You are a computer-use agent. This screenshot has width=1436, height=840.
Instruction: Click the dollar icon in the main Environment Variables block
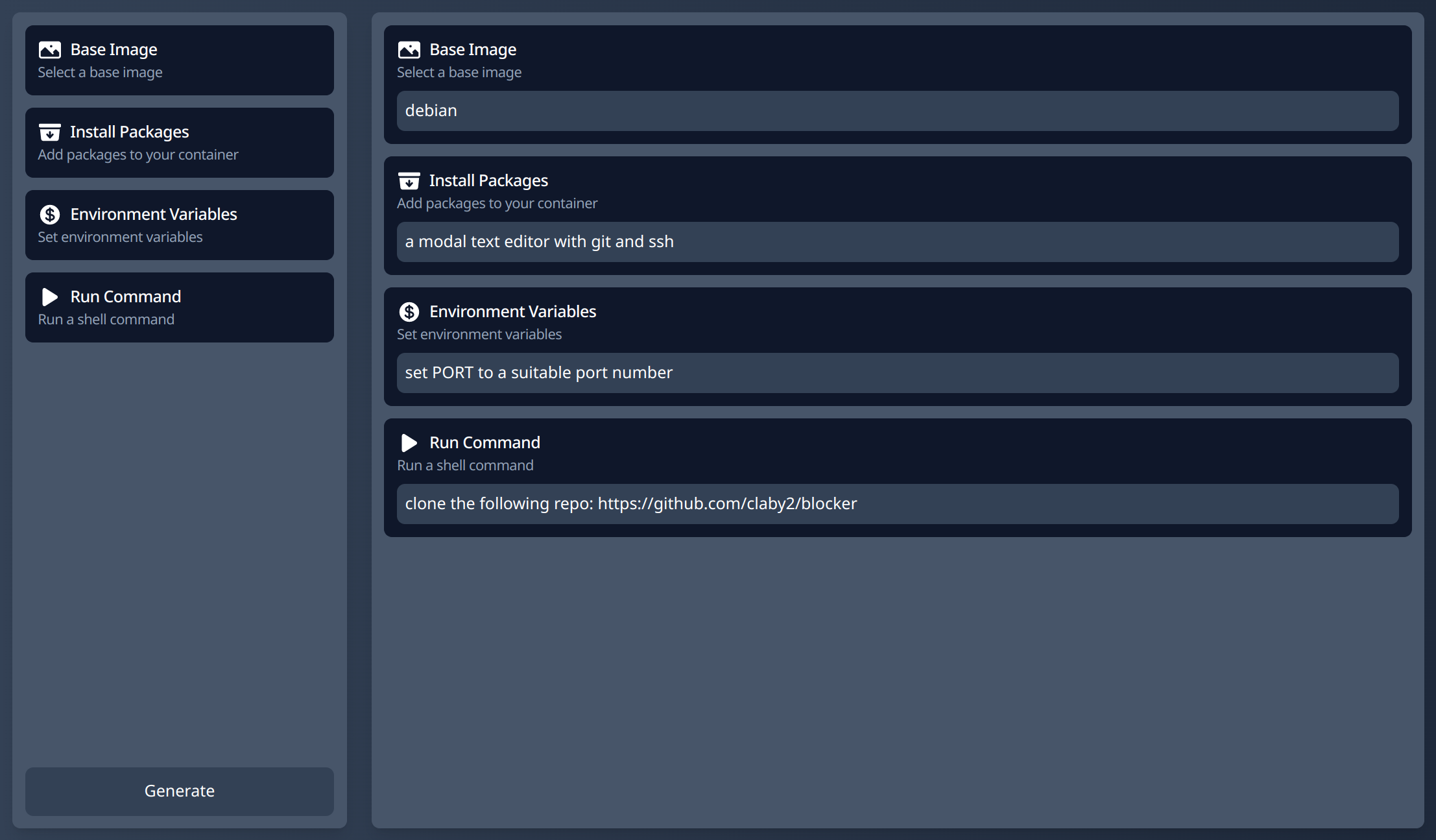409,312
